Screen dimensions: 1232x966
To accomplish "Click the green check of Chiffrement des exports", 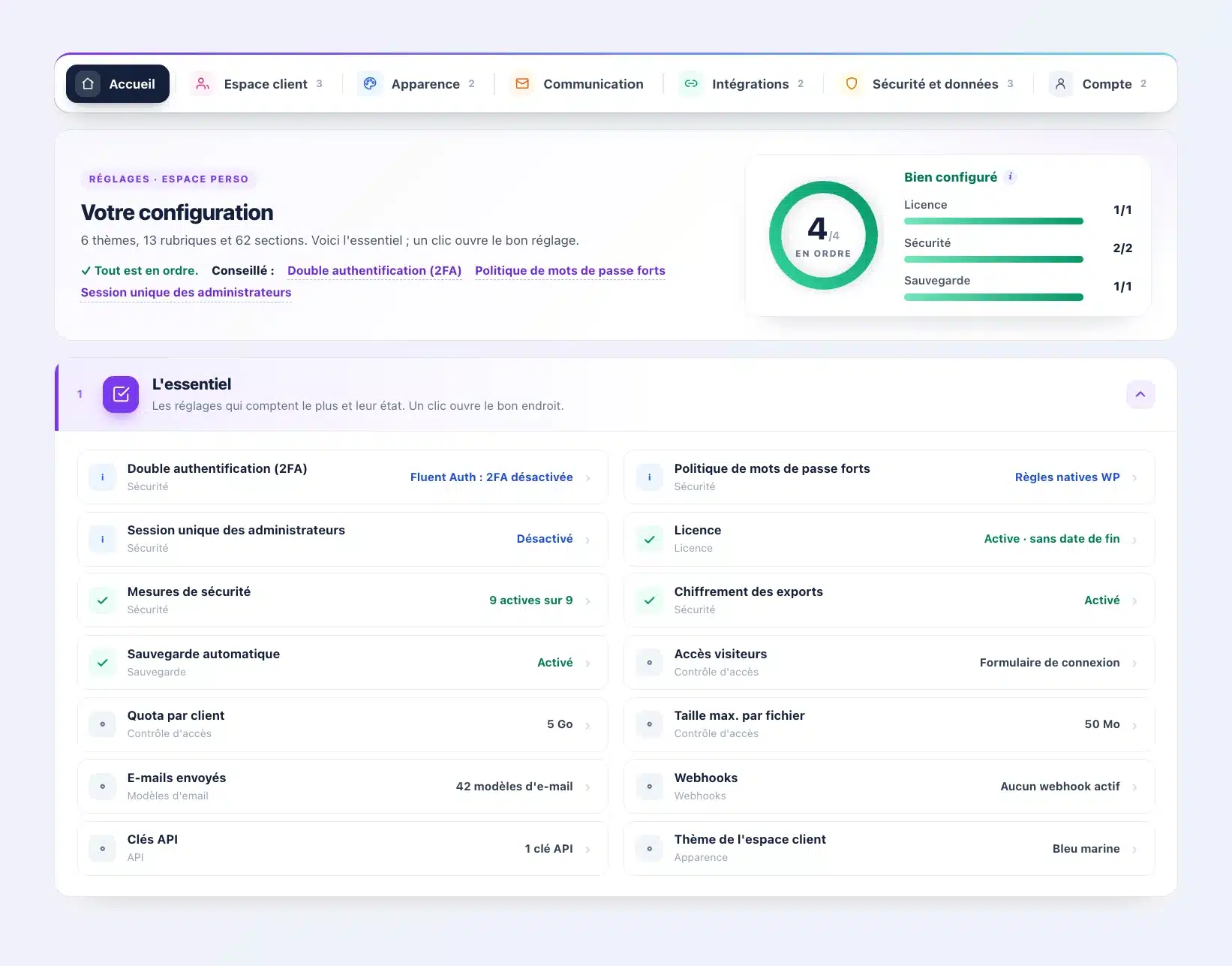I will coord(650,600).
